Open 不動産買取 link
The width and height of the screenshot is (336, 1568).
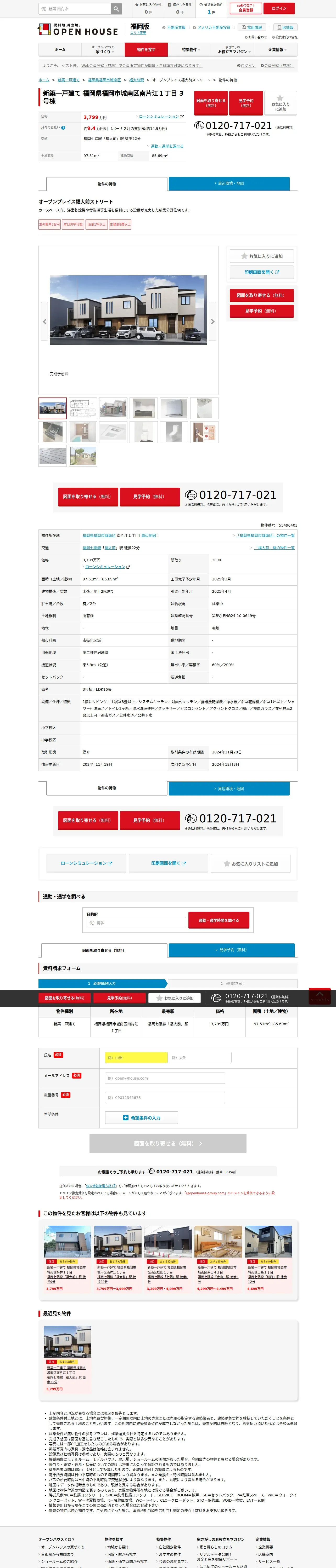pyautogui.click(x=176, y=27)
